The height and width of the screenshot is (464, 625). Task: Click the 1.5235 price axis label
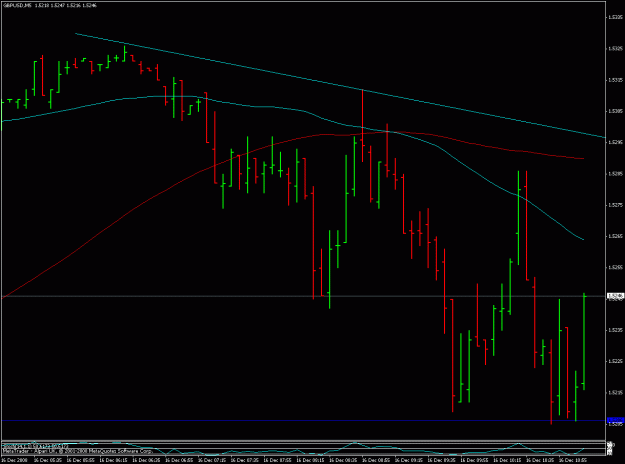(x=616, y=330)
